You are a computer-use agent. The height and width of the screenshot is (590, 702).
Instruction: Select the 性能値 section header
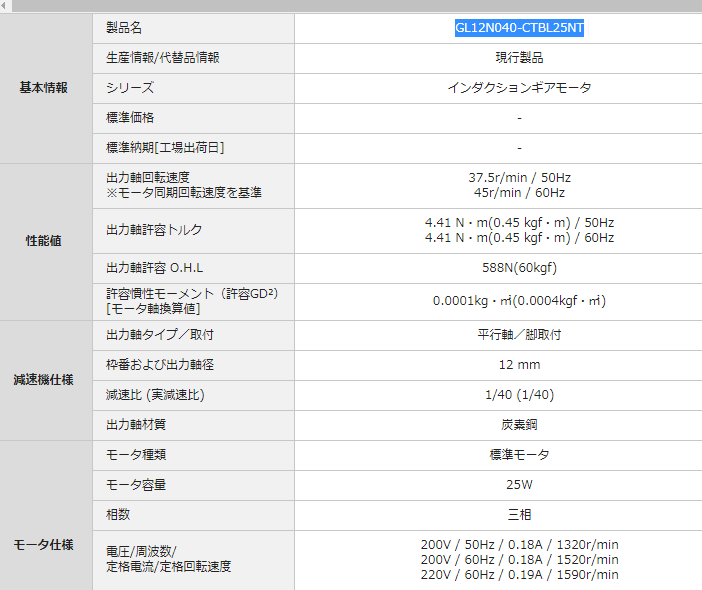tap(45, 241)
